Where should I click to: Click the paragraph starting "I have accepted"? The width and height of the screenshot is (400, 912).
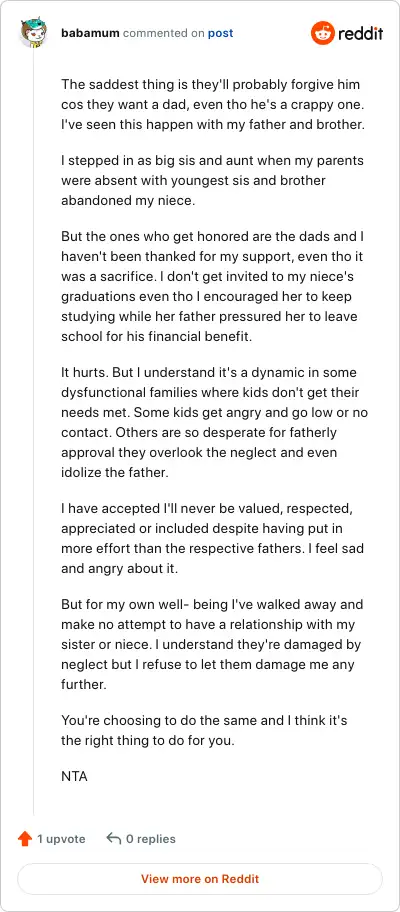coord(213,539)
